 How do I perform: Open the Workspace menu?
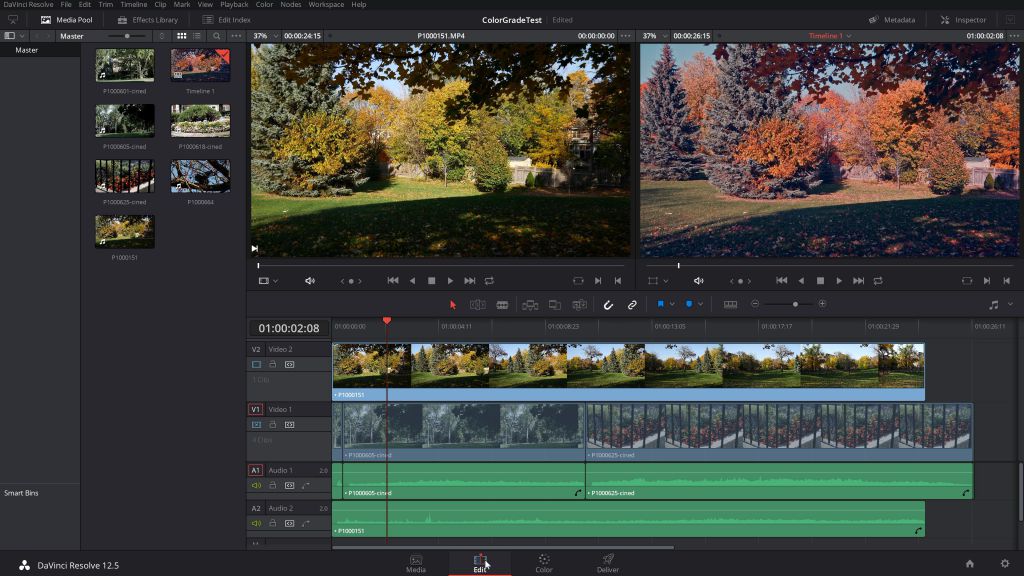326,5
